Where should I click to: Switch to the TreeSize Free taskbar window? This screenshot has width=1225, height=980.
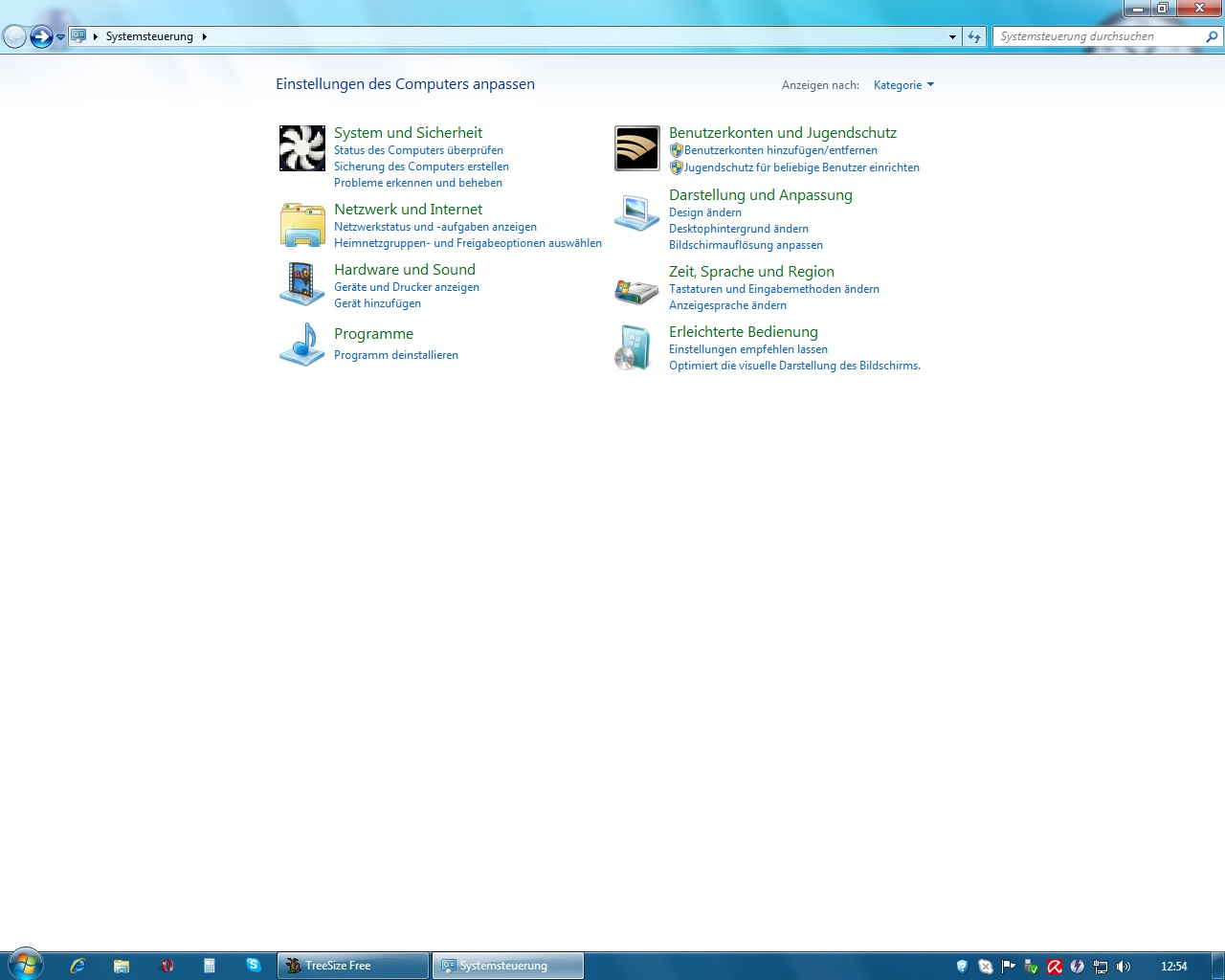353,966
